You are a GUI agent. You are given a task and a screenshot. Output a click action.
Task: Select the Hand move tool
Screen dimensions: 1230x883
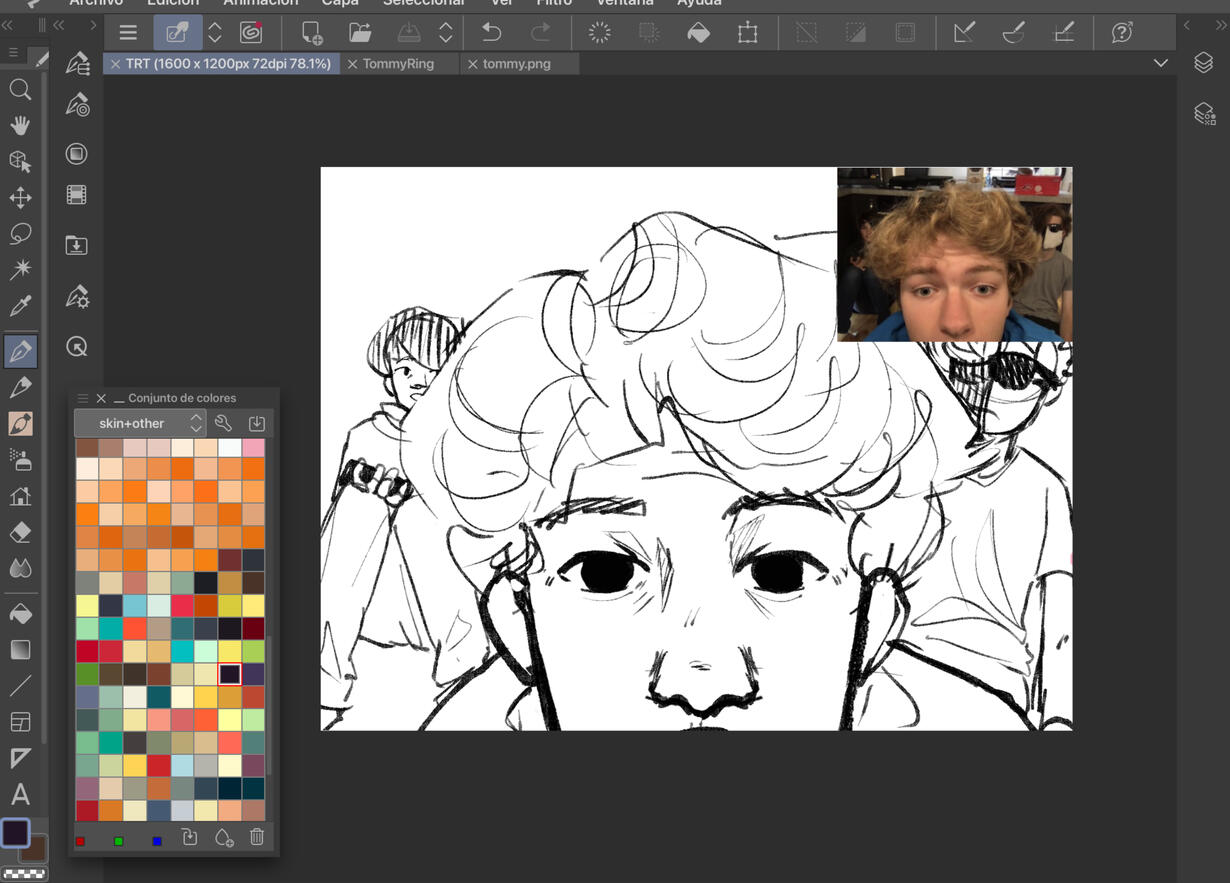pos(20,126)
